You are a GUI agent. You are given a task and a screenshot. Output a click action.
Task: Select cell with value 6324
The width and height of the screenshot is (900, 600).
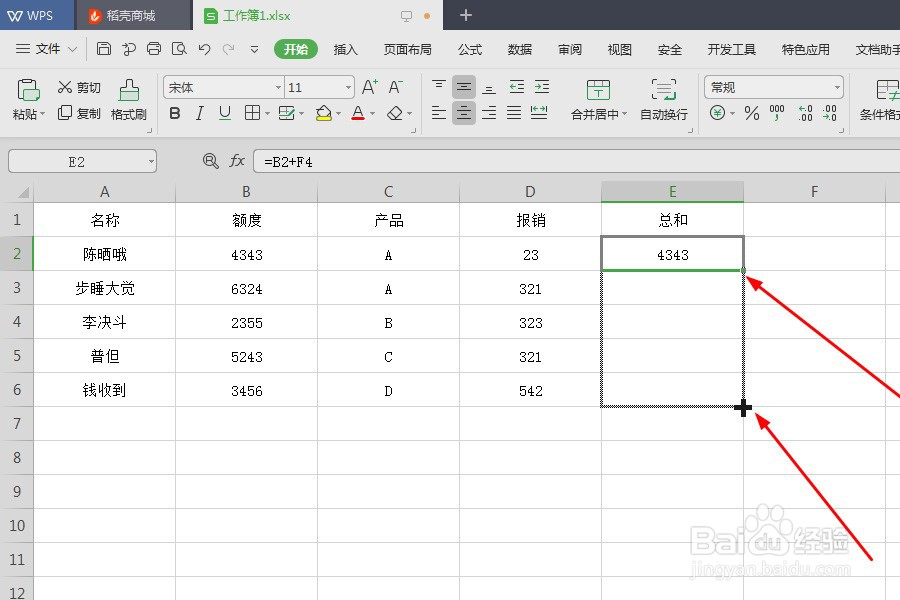pyautogui.click(x=246, y=288)
